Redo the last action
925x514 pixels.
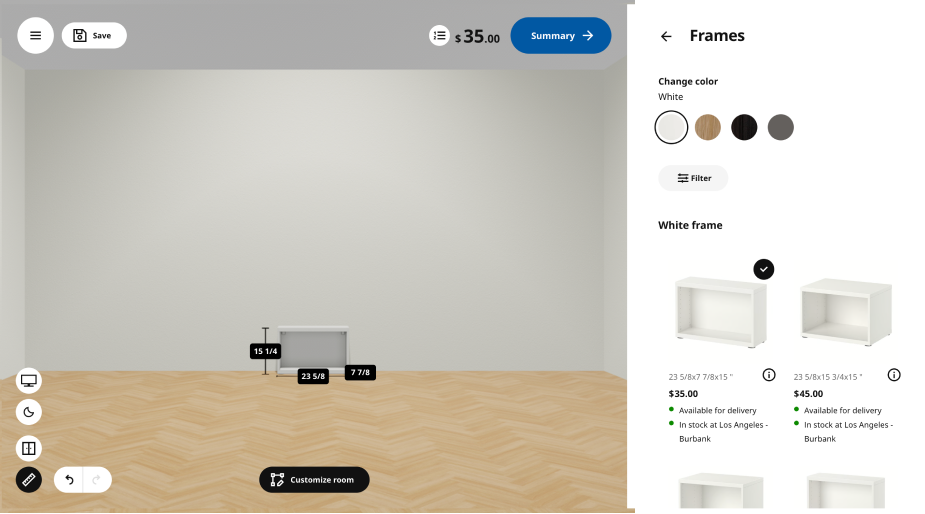[97, 480]
